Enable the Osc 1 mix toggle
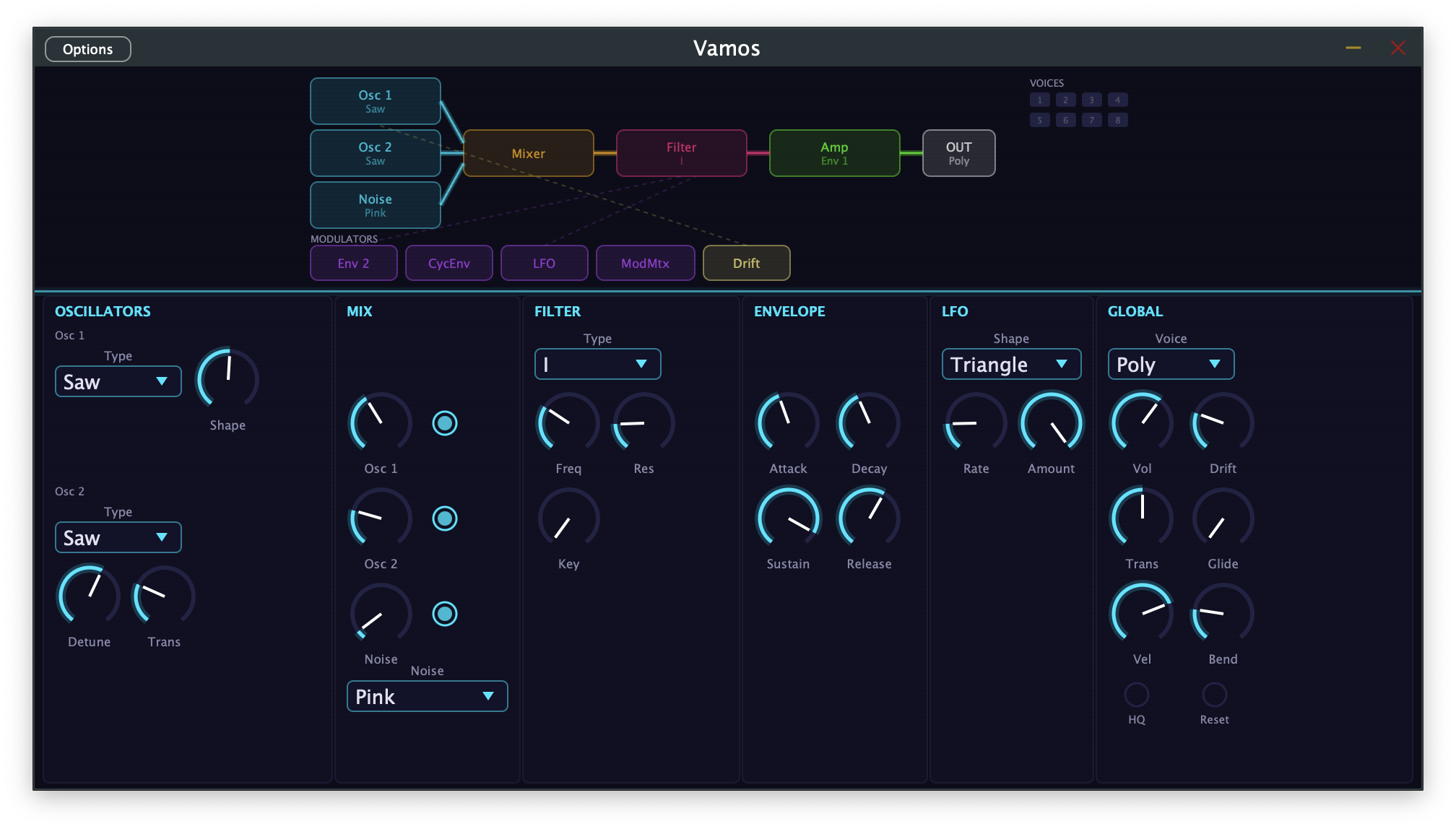The image size is (1456, 829). 445,423
